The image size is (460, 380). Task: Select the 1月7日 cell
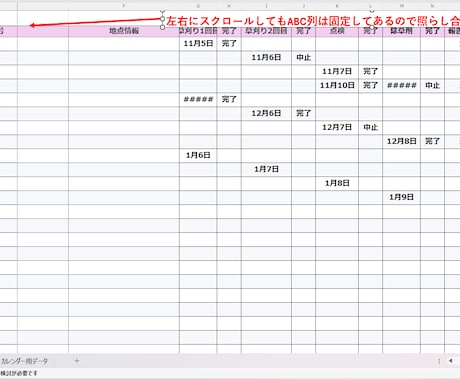(x=266, y=170)
